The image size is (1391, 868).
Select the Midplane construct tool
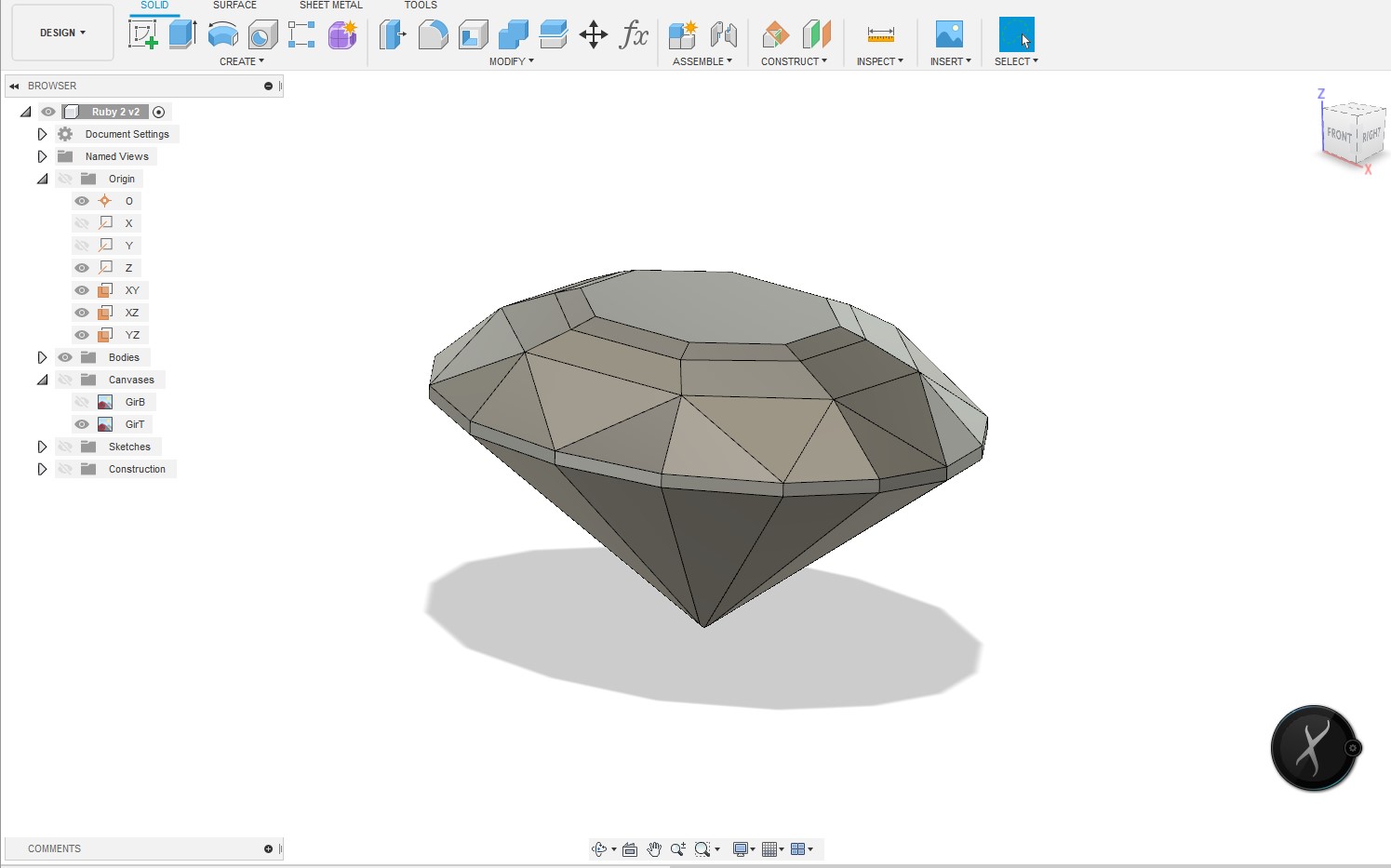tap(815, 34)
